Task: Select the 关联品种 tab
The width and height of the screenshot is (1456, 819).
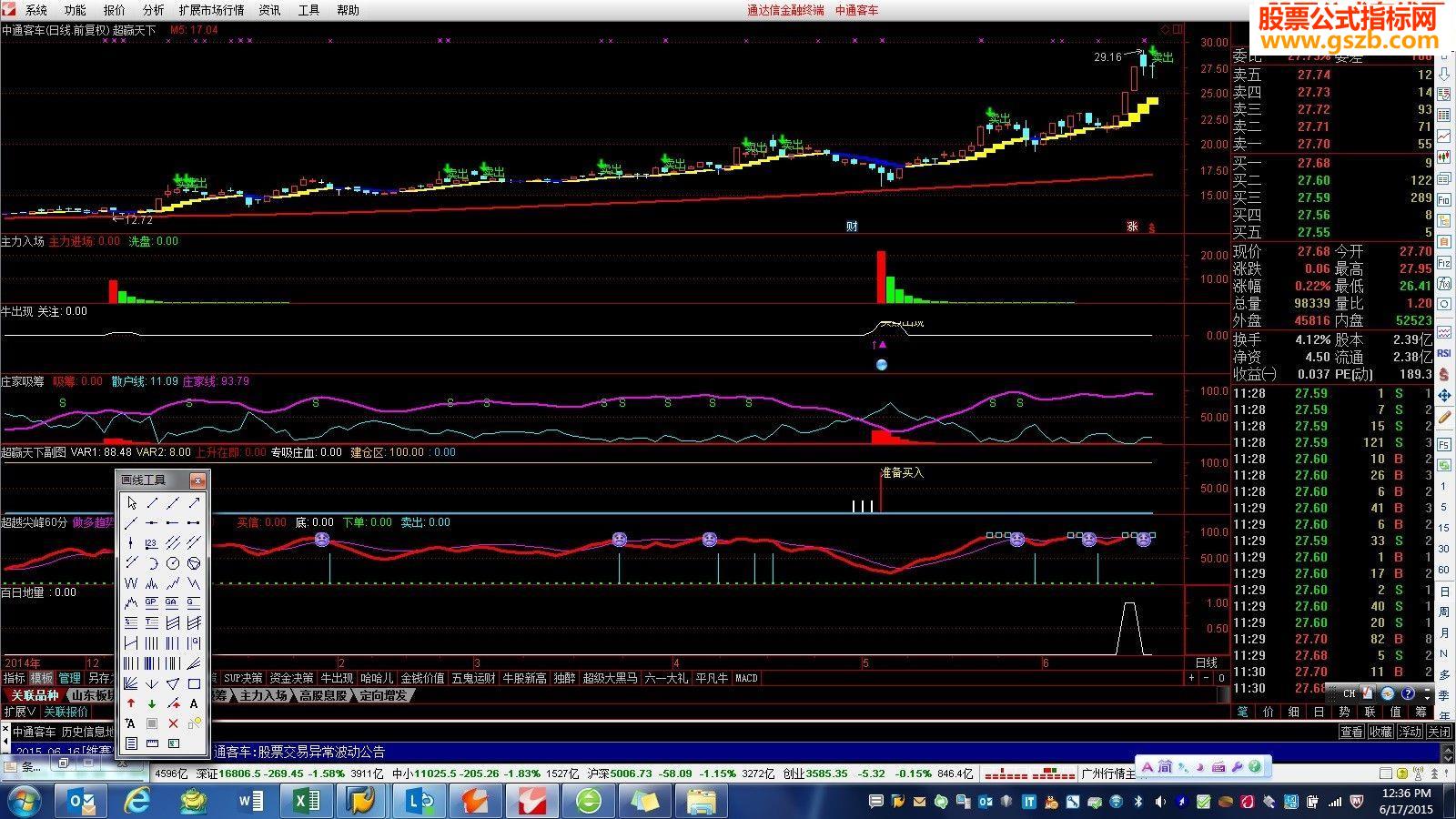Action: (x=35, y=695)
